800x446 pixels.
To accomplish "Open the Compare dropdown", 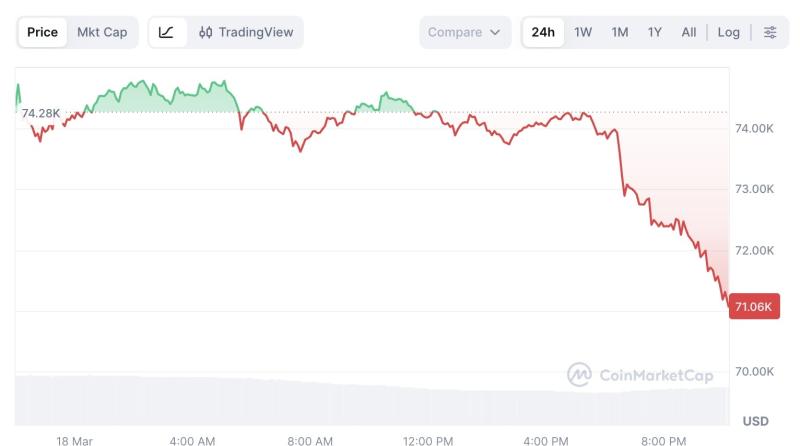I will click(465, 32).
